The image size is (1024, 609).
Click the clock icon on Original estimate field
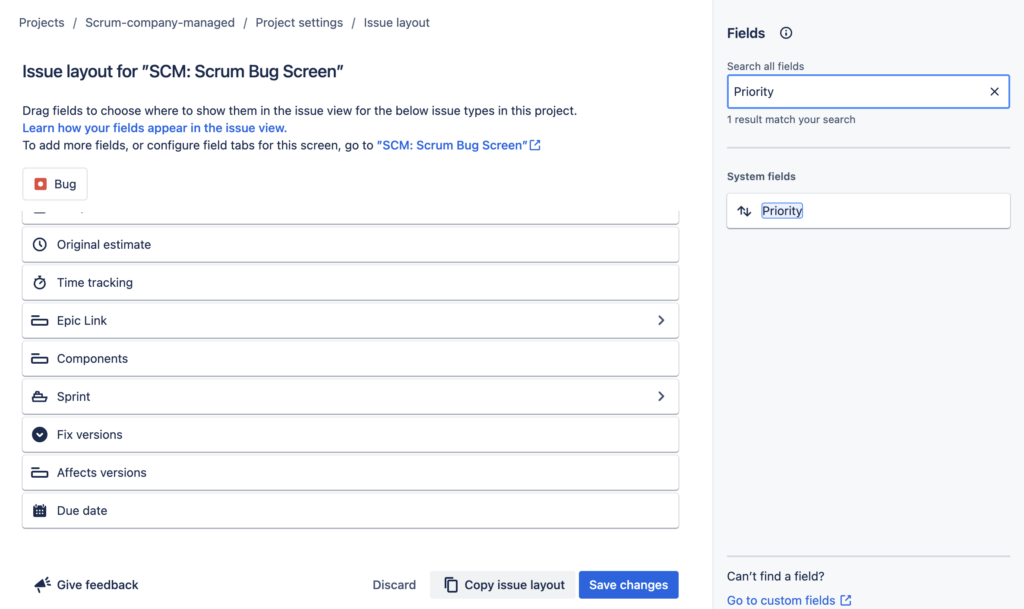click(39, 244)
